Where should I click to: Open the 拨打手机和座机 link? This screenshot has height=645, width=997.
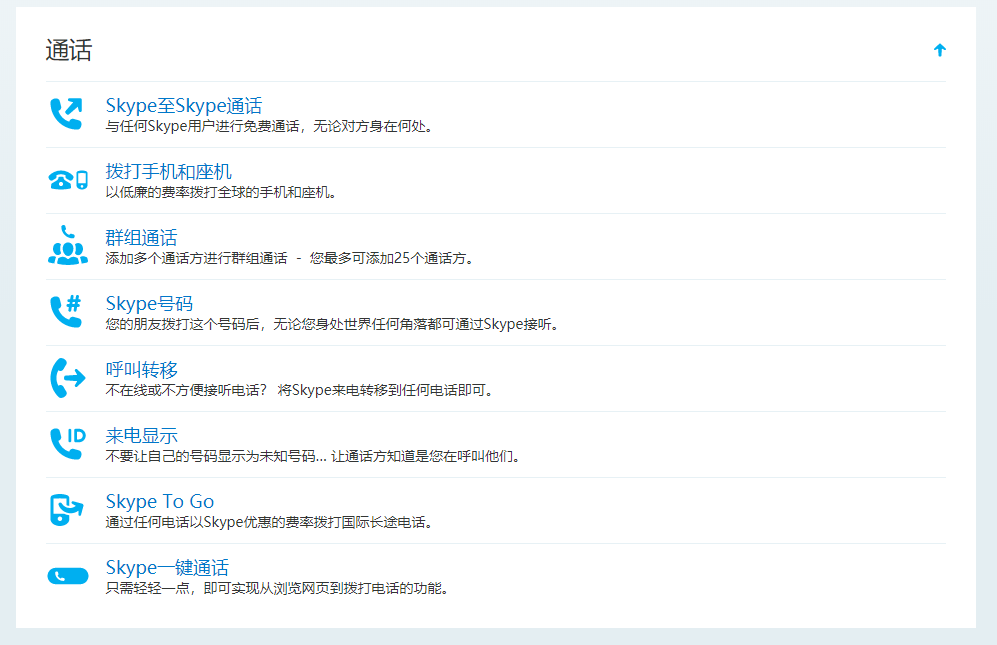168,172
